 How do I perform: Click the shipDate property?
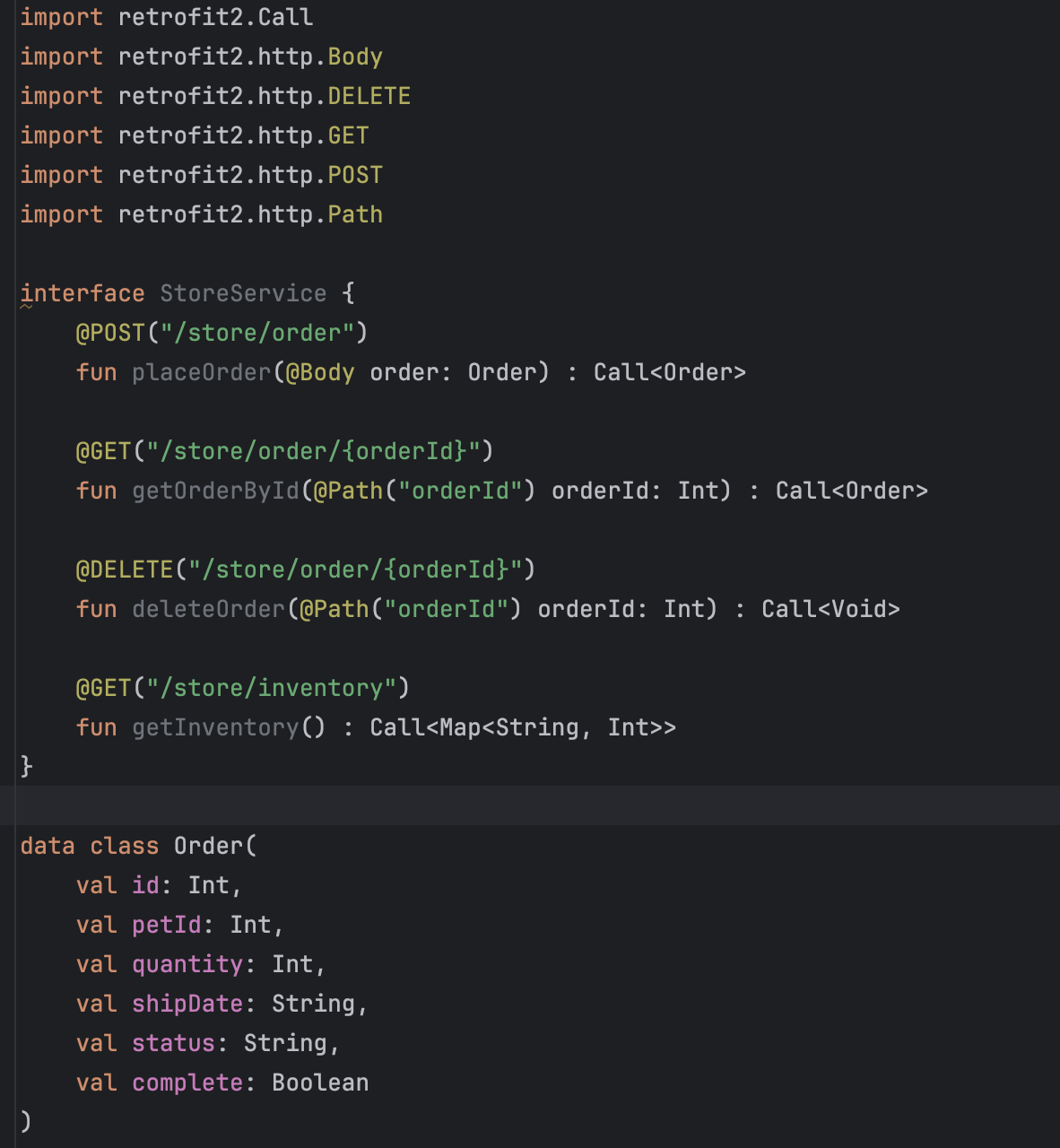(187, 1004)
